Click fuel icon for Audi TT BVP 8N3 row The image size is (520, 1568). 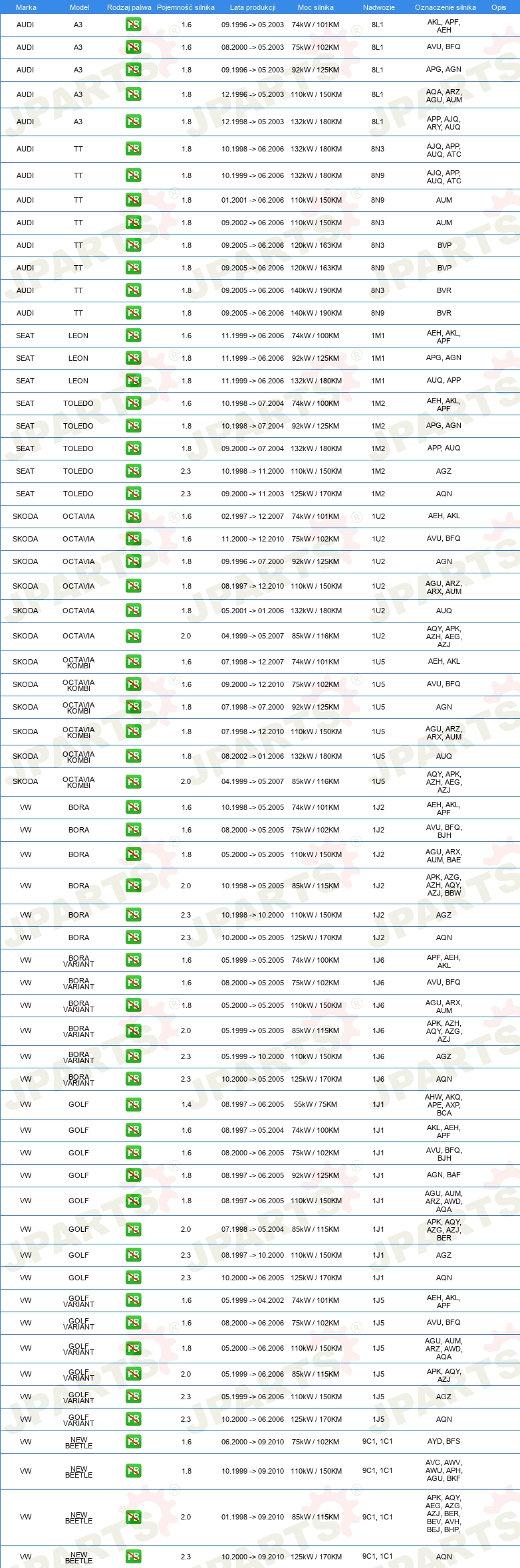tap(133, 245)
